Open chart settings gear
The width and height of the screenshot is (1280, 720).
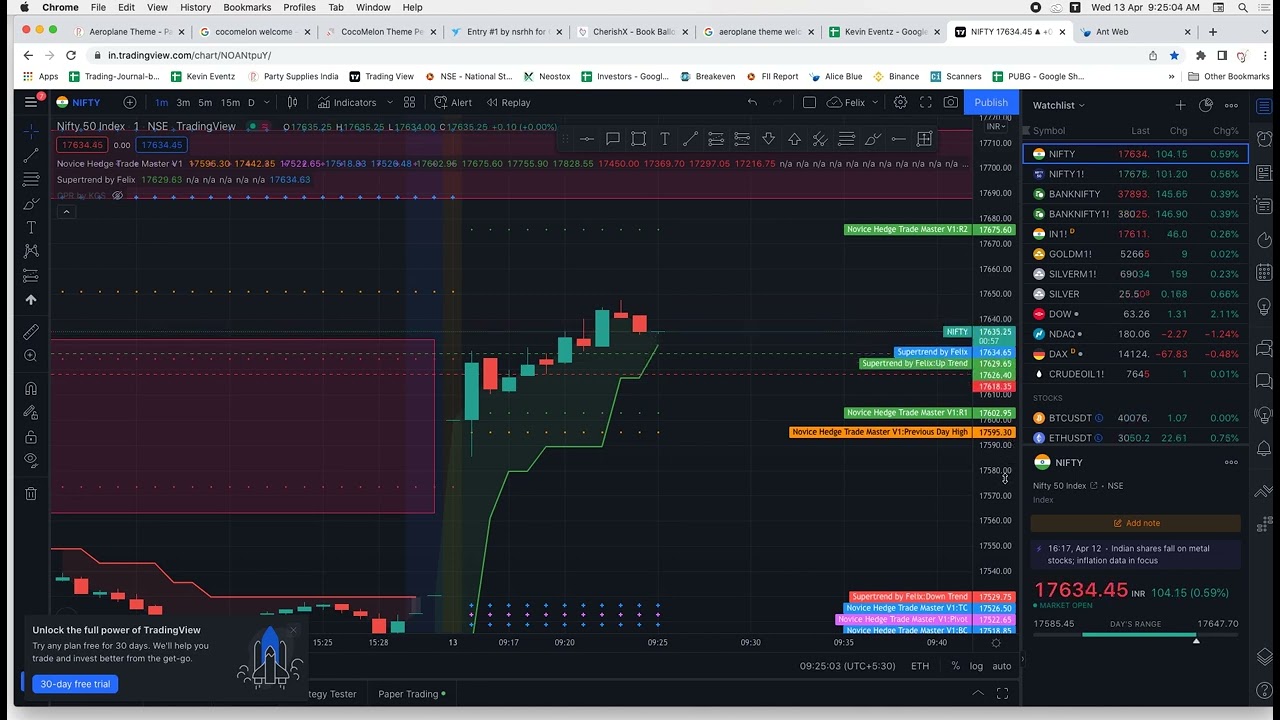(900, 102)
